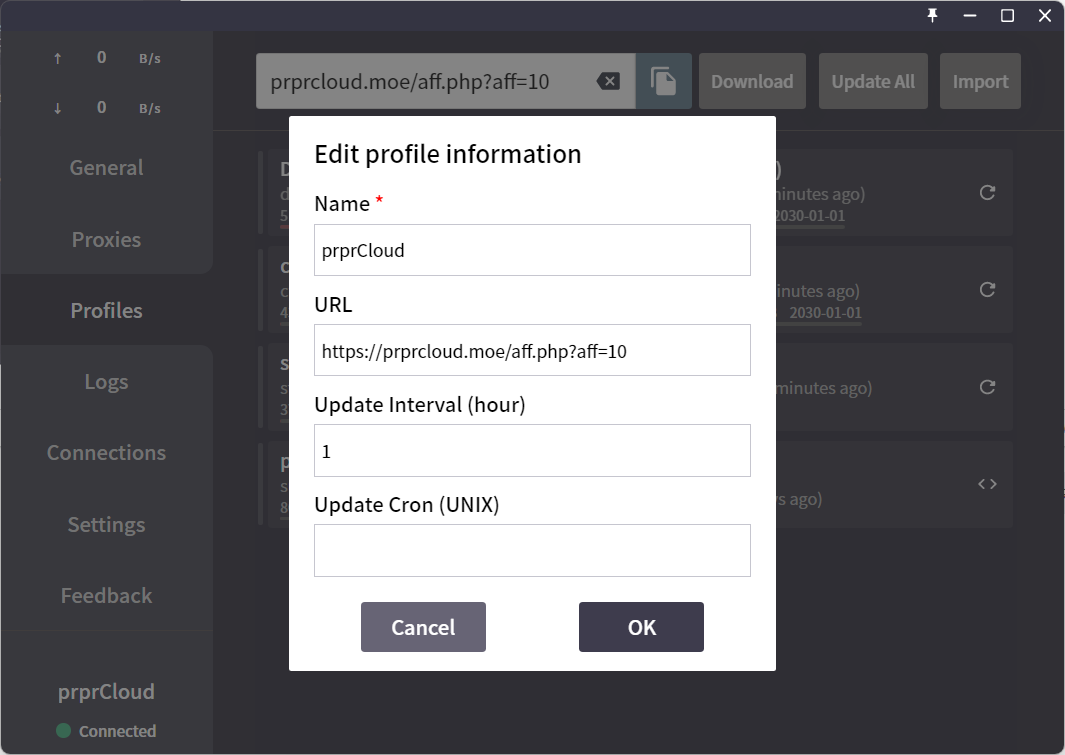Refresh the first profile in the list
Screen dimensions: 1065x755
[x=987, y=193]
